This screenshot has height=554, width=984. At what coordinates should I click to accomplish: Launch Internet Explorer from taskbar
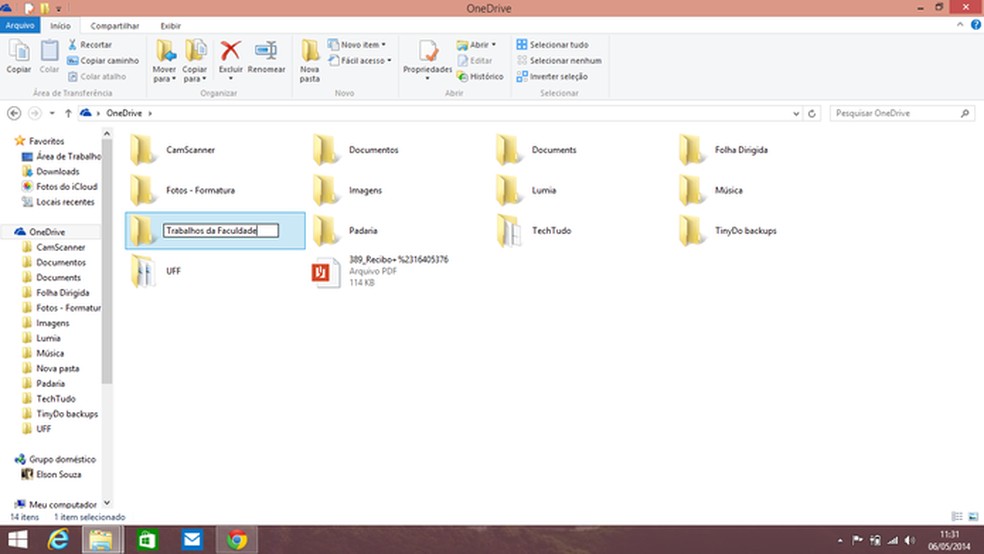click(x=58, y=540)
